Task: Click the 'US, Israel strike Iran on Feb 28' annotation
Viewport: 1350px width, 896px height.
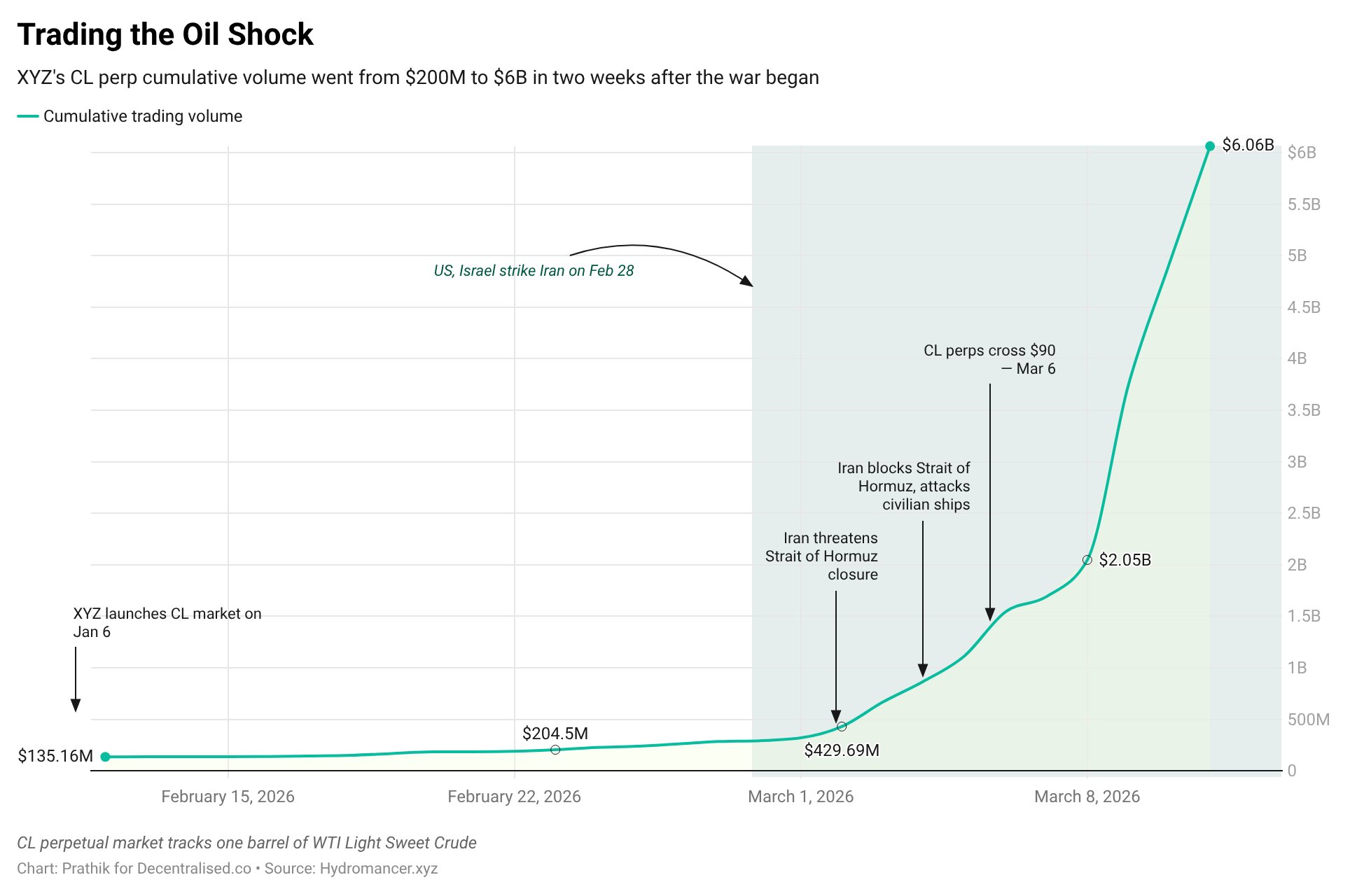Action: (x=534, y=271)
